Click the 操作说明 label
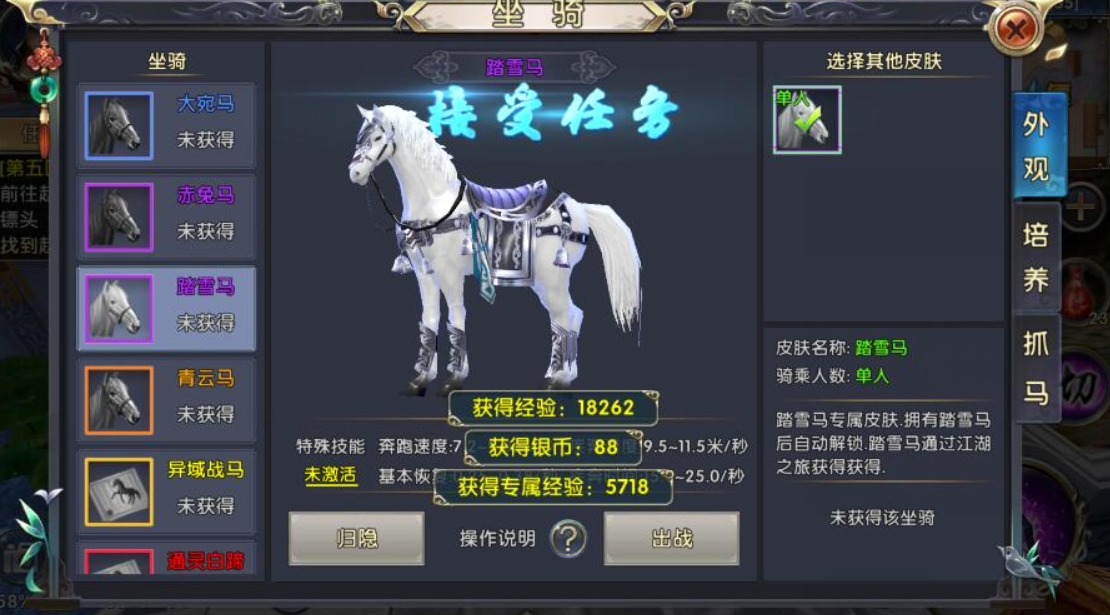This screenshot has height=615, width=1110. click(x=498, y=539)
